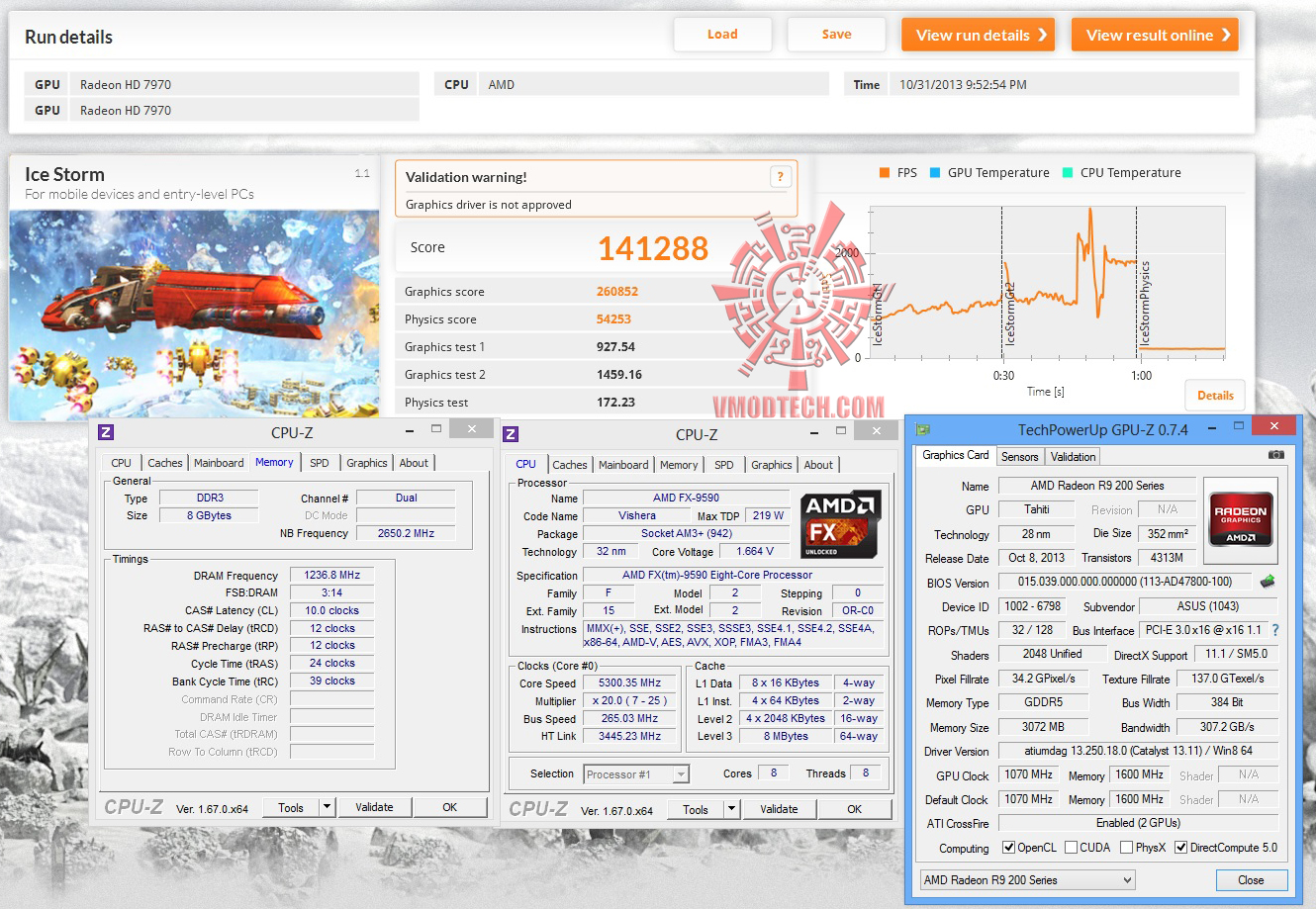The width and height of the screenshot is (1316, 909).
Task: Click the orange FPS legend swatch
Action: (x=885, y=172)
